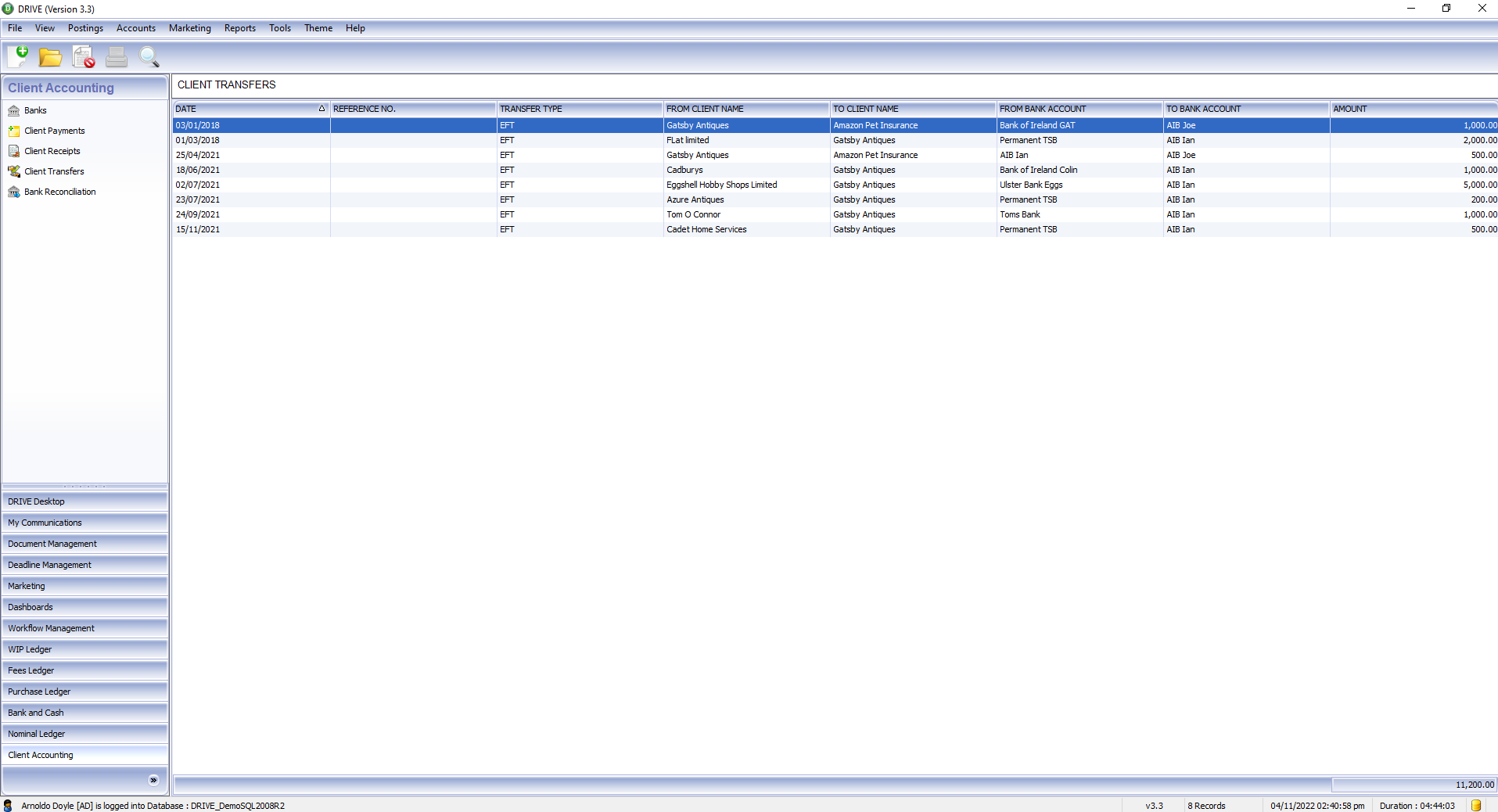Sort by AMOUNT column header
The width and height of the screenshot is (1498, 812).
pyautogui.click(x=1414, y=109)
